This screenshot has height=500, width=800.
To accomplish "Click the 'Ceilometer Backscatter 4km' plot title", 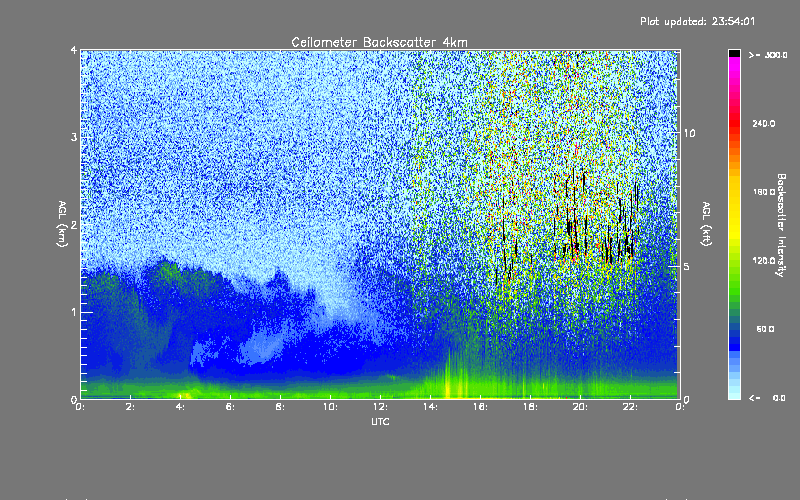I will point(379,42).
